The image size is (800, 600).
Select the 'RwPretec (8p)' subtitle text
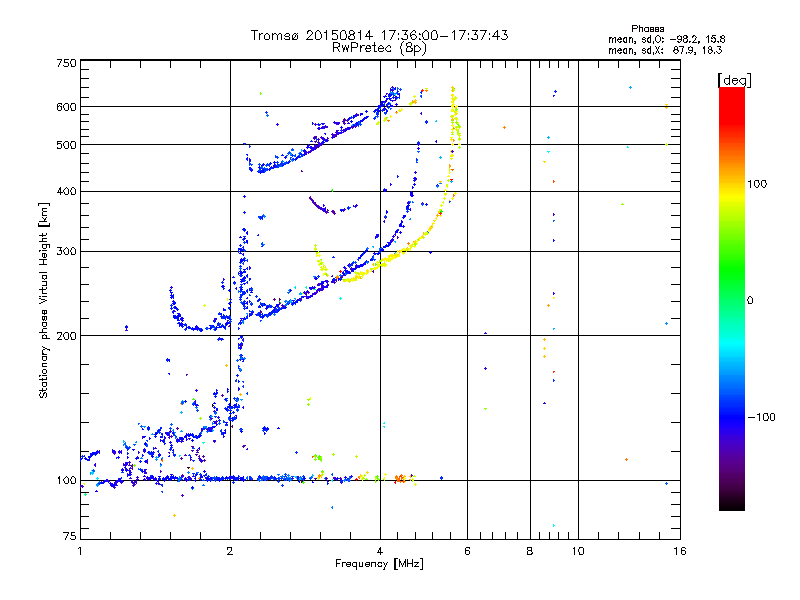click(379, 48)
